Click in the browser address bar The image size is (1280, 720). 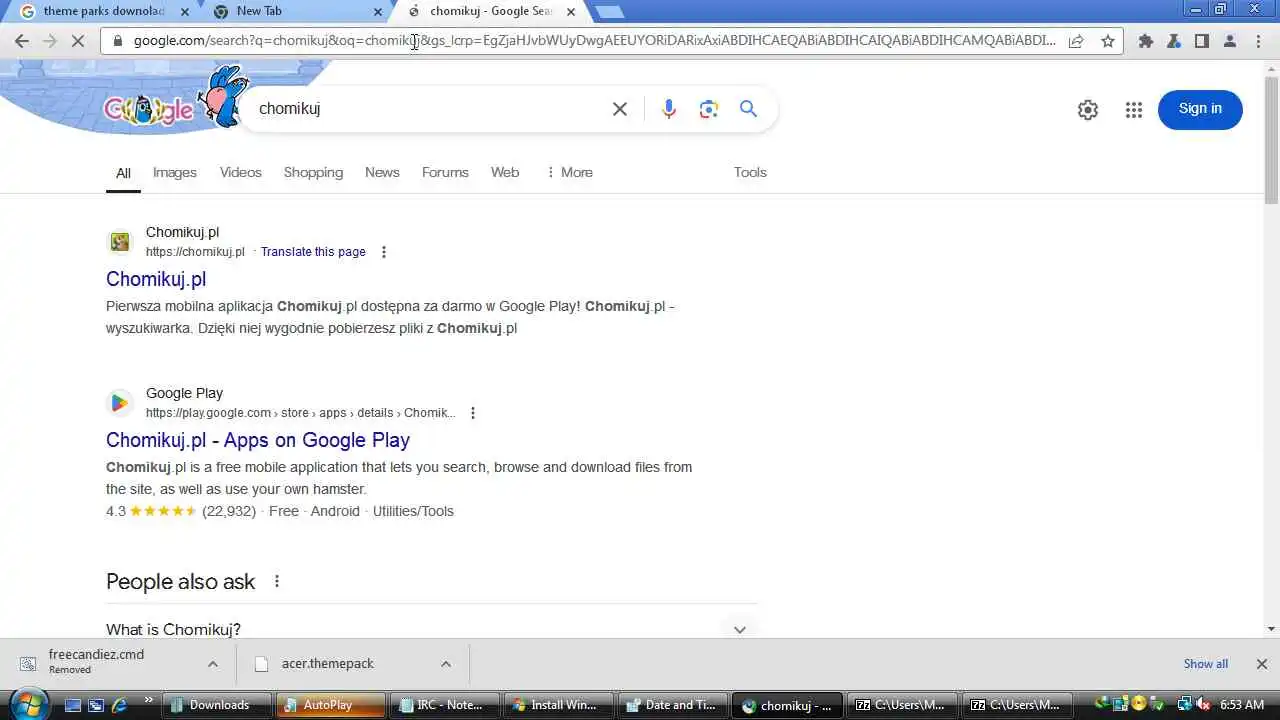pos(594,41)
